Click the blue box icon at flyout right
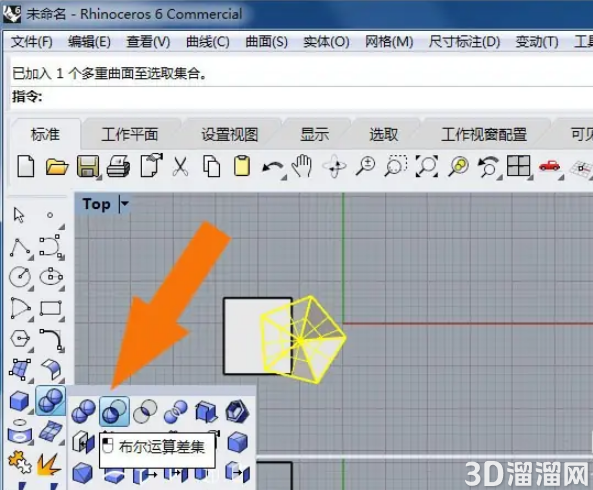This screenshot has width=593, height=490. point(238,442)
